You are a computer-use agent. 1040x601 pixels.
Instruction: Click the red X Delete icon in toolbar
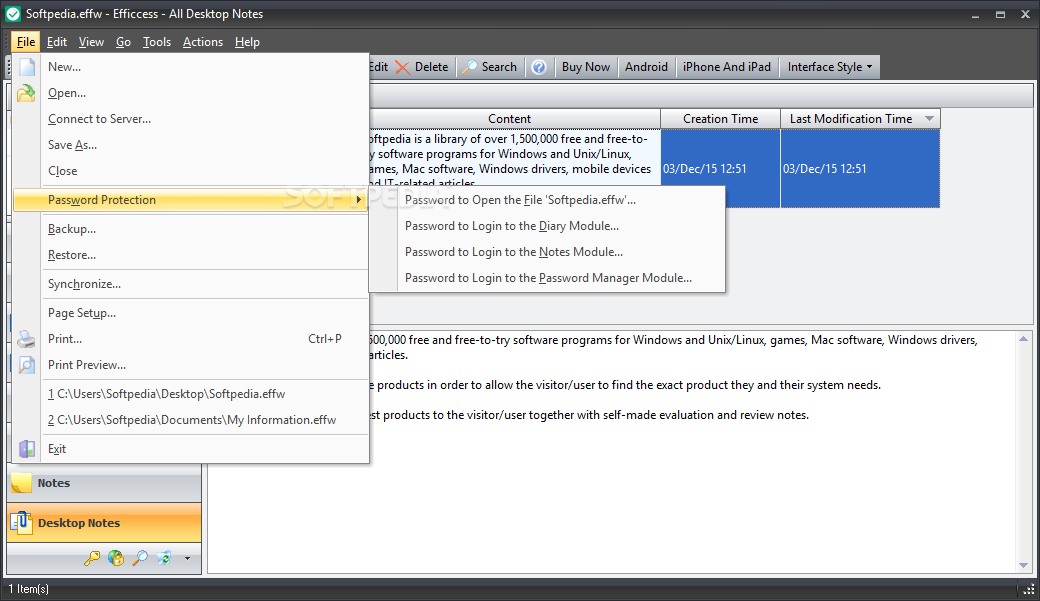pos(403,67)
